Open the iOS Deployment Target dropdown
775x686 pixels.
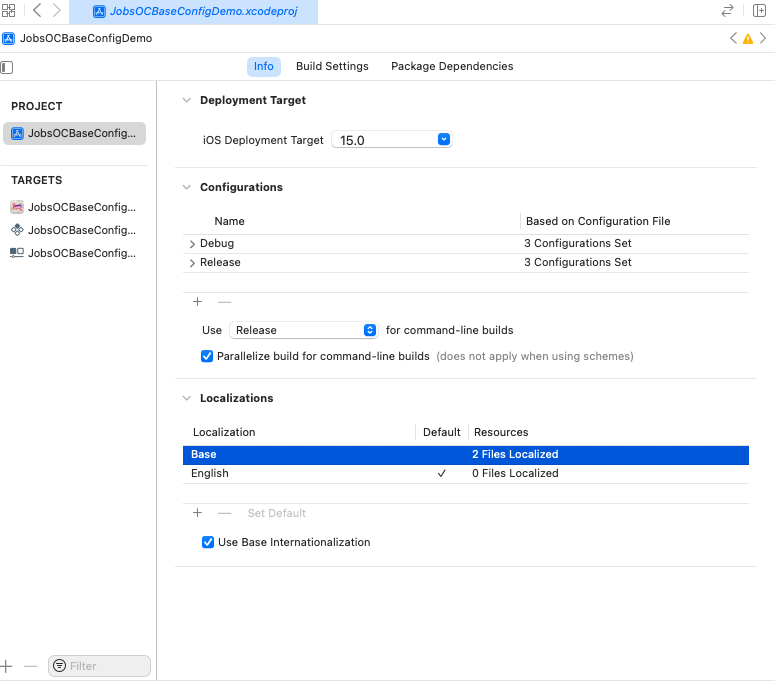[x=444, y=139]
